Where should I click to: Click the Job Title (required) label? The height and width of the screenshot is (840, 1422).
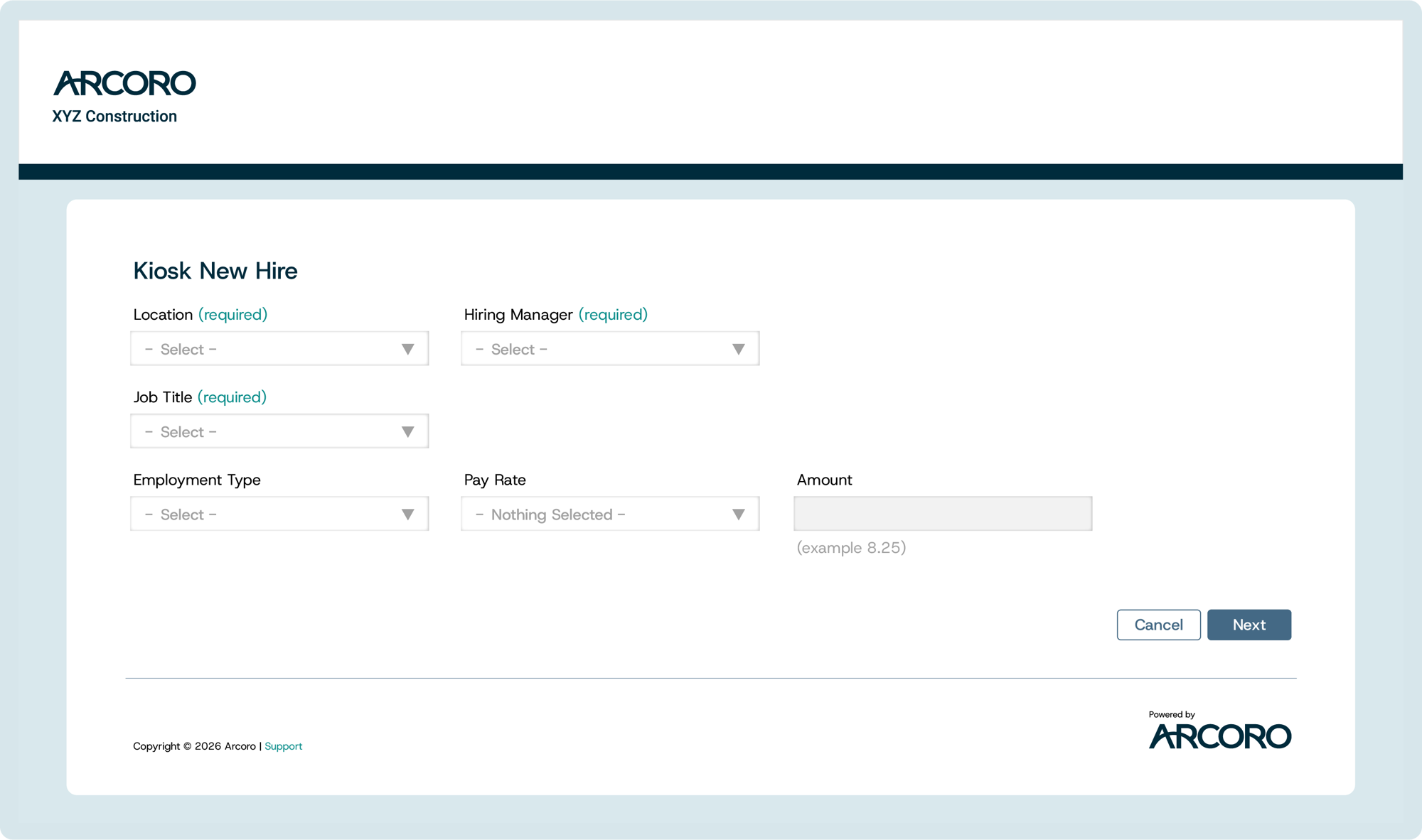pos(200,397)
